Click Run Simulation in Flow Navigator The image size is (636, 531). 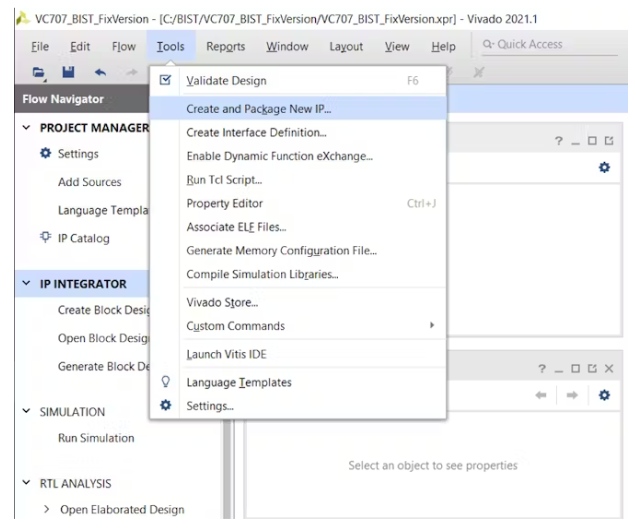tap(95, 438)
